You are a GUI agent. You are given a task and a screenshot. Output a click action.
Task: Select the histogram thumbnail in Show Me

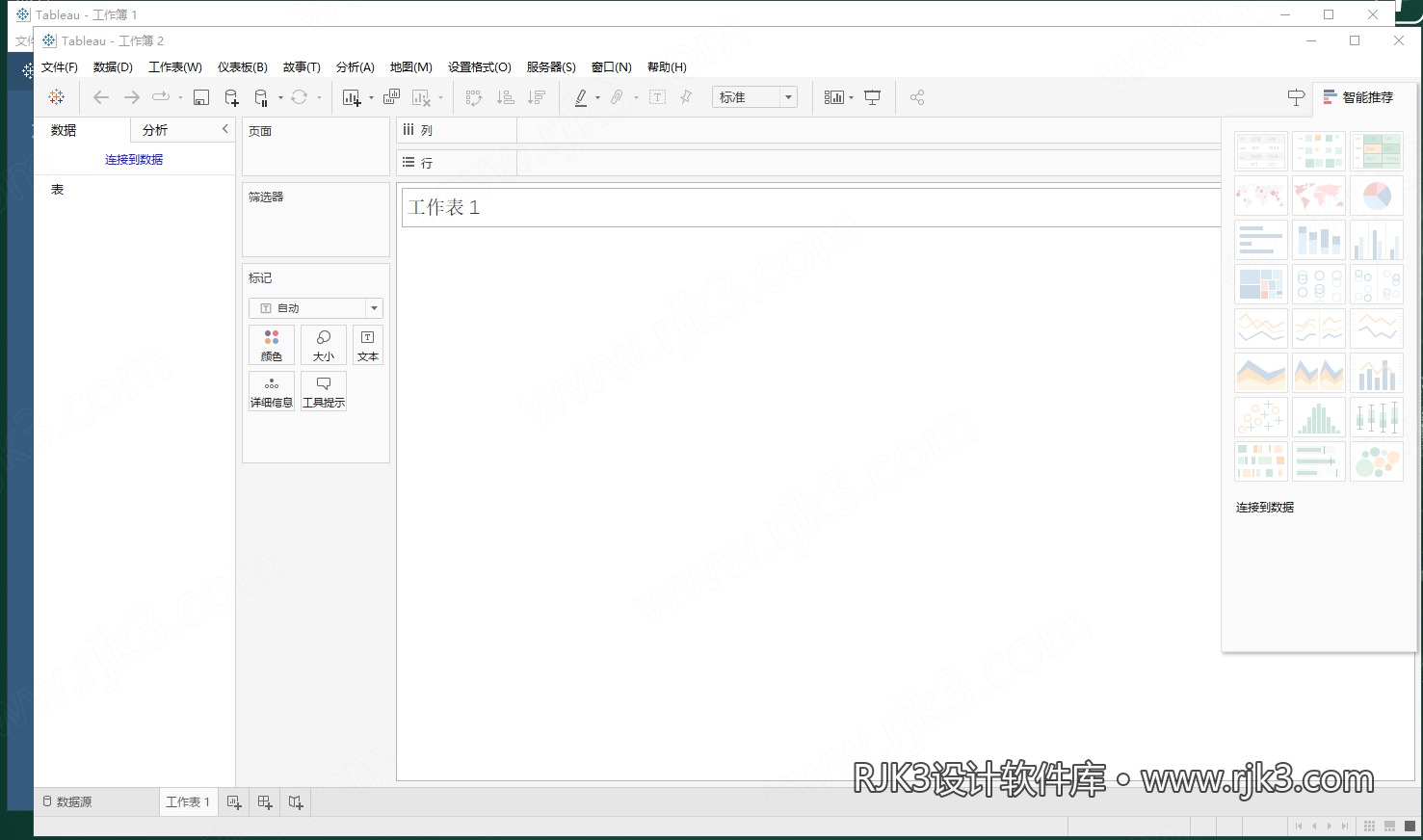point(1319,417)
